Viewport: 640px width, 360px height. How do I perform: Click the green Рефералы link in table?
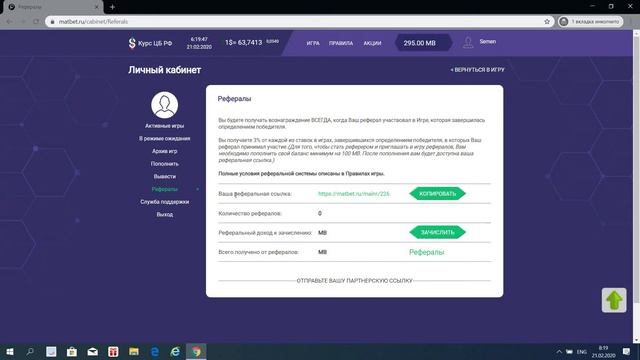[x=427, y=252]
